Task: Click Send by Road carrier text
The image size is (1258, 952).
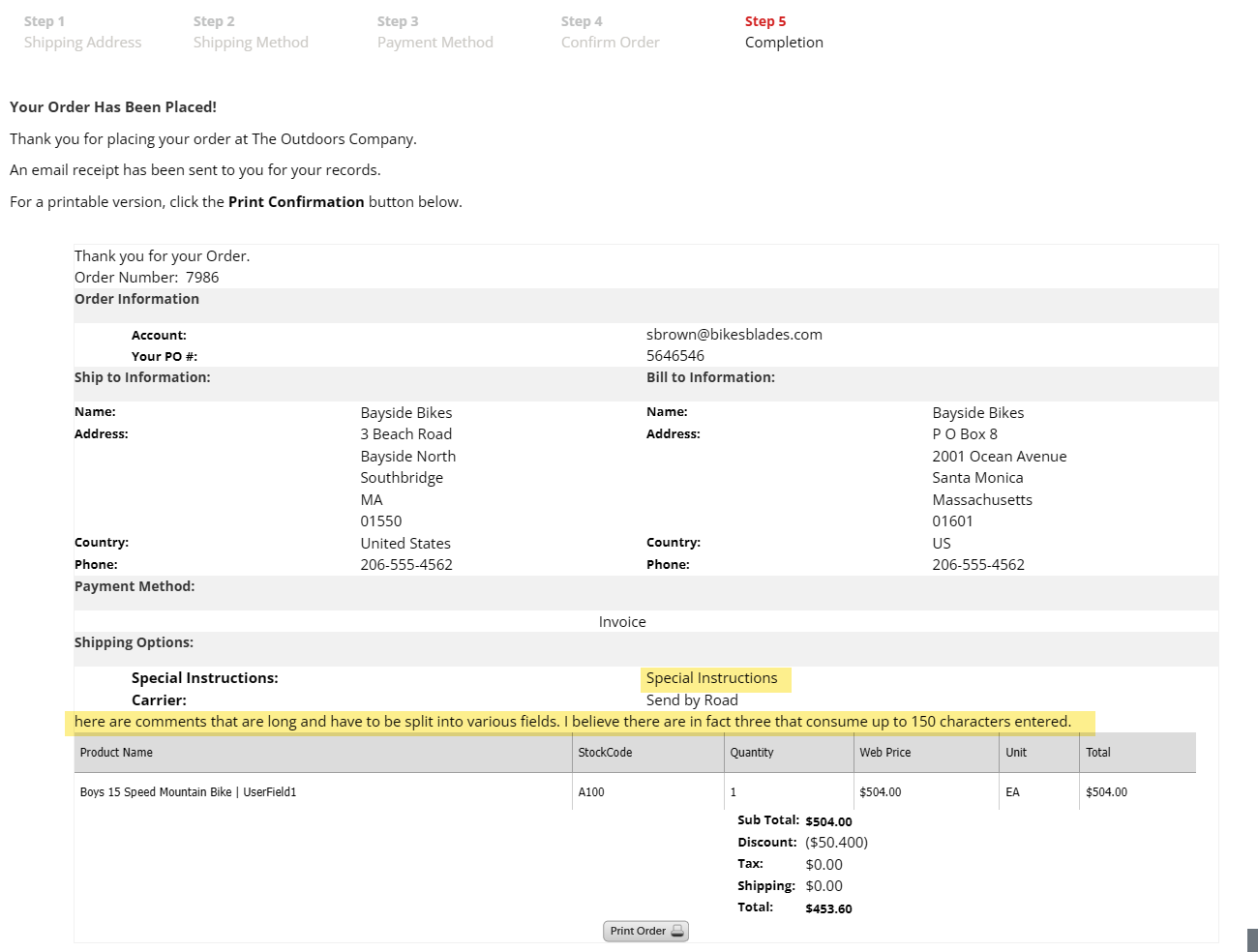Action: [x=691, y=700]
